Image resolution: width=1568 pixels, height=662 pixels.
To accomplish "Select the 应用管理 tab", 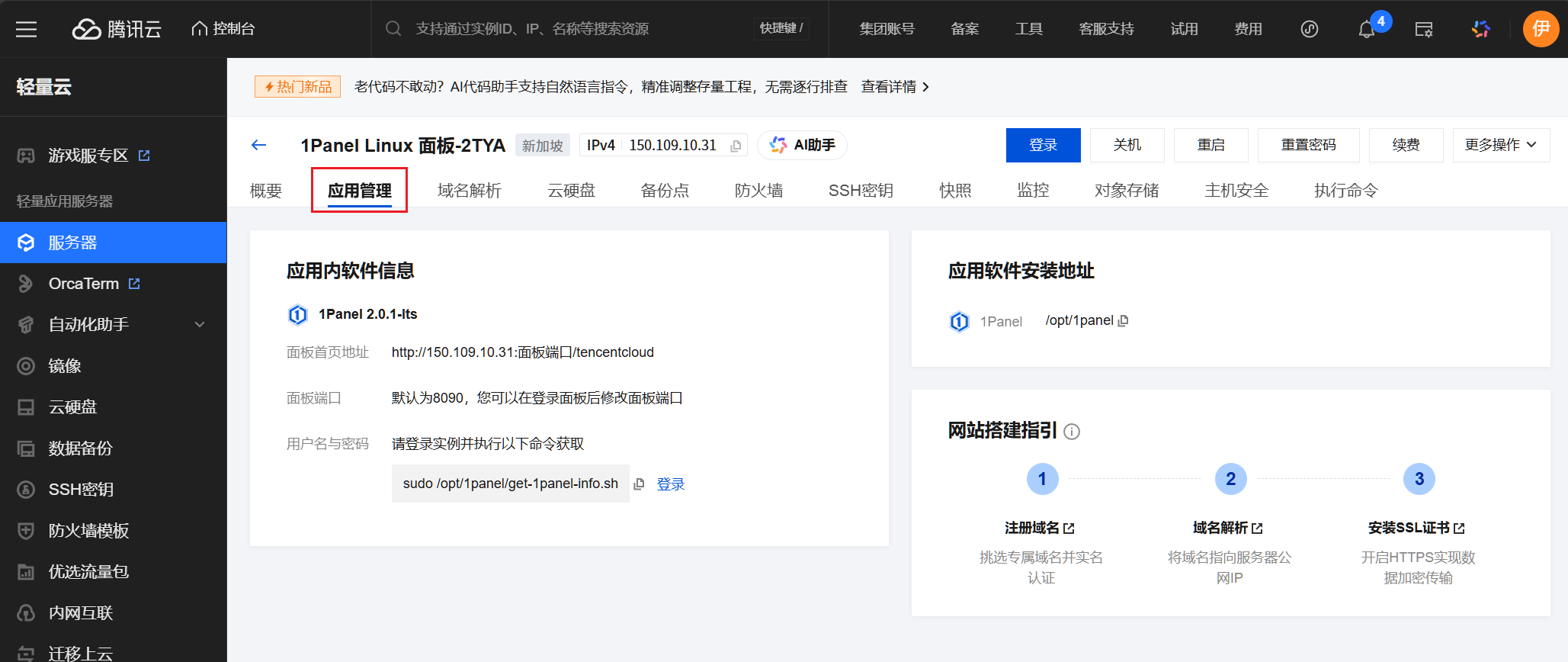I will 360,191.
